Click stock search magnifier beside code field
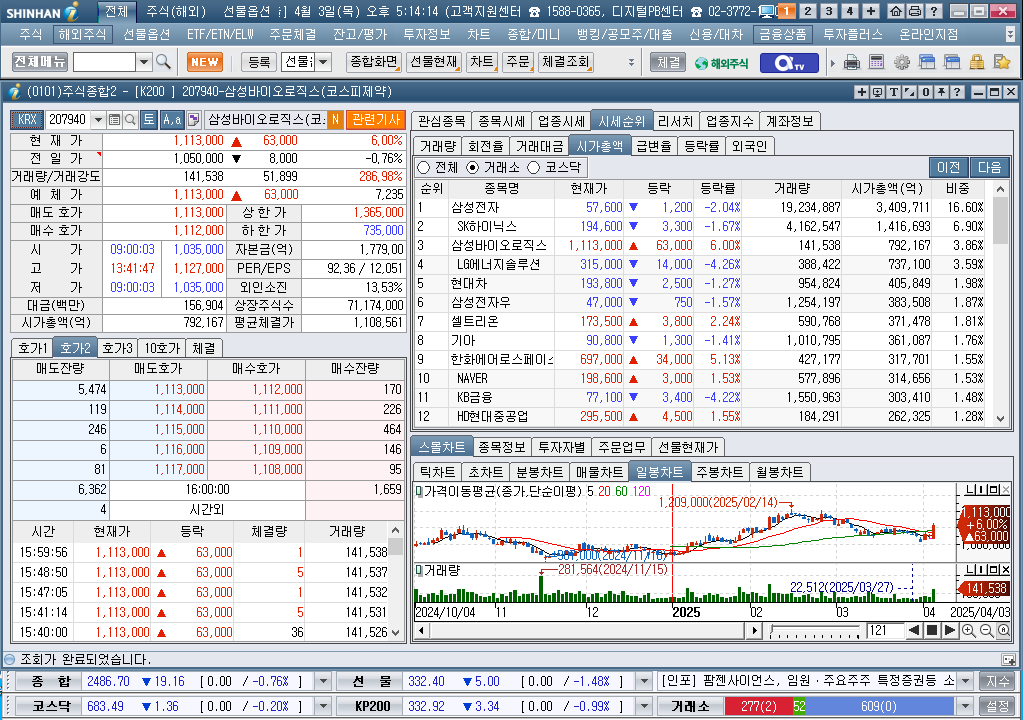 point(130,119)
